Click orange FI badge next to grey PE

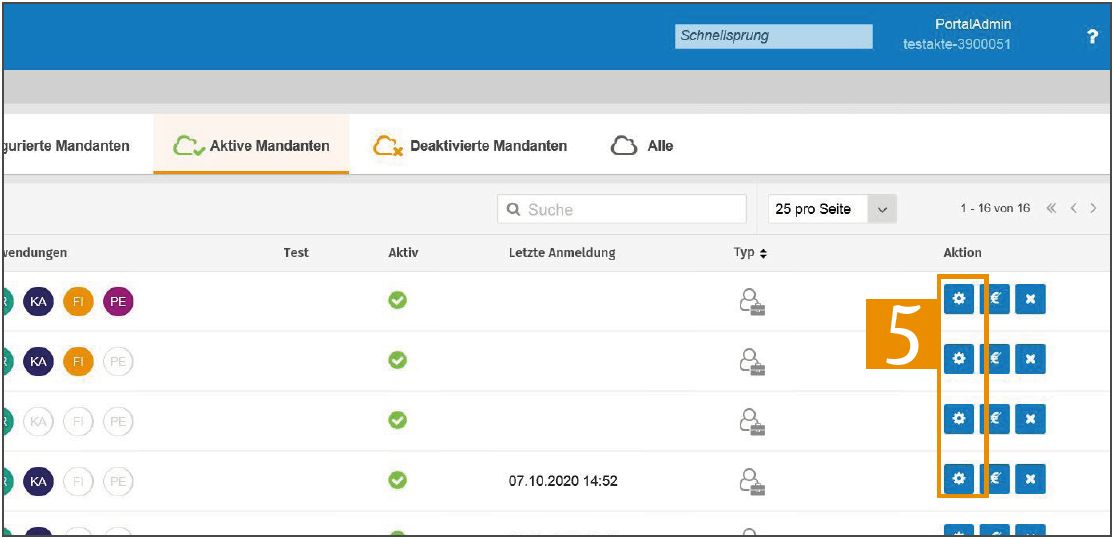click(78, 361)
